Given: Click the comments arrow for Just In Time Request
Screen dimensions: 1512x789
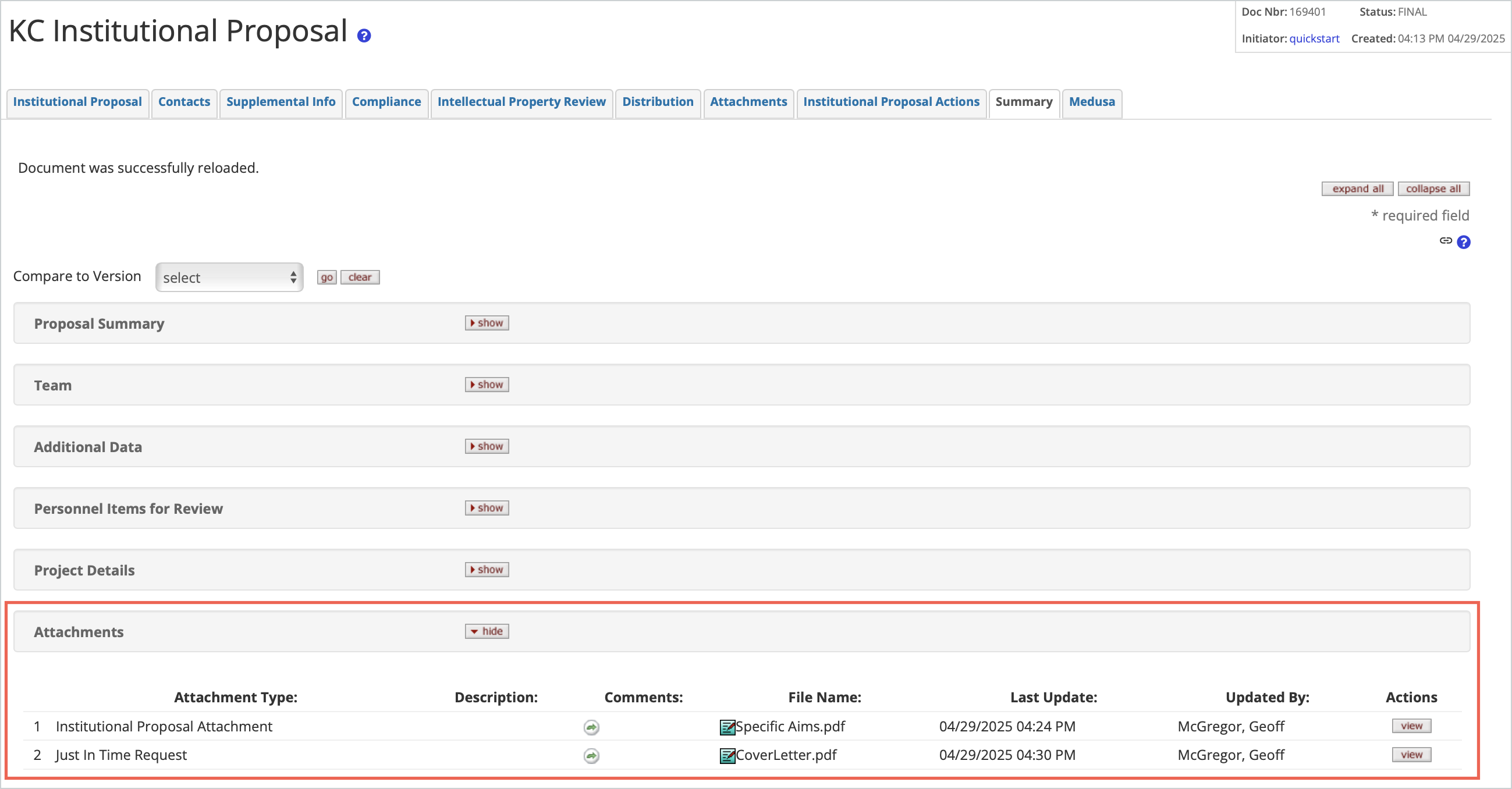Looking at the screenshot, I should pyautogui.click(x=591, y=756).
